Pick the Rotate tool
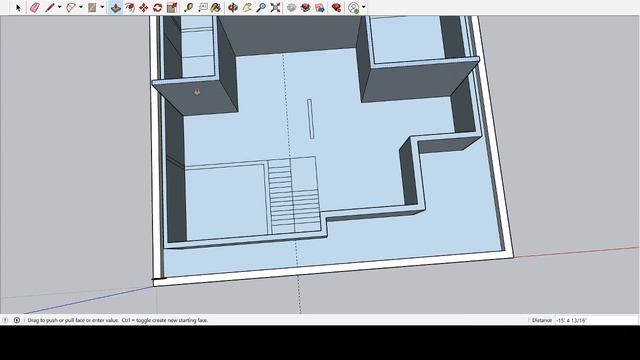The image size is (640, 360). pos(158,7)
